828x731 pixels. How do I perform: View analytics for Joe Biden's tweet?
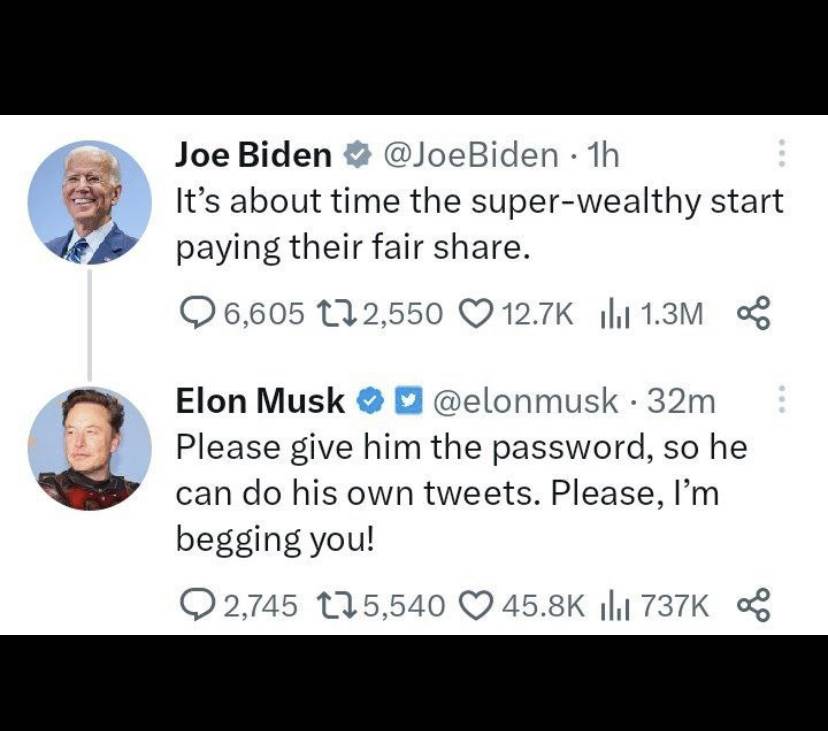pyautogui.click(x=613, y=314)
